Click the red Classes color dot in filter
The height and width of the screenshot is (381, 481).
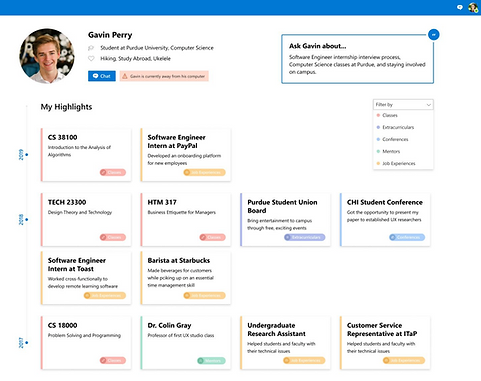pos(378,115)
